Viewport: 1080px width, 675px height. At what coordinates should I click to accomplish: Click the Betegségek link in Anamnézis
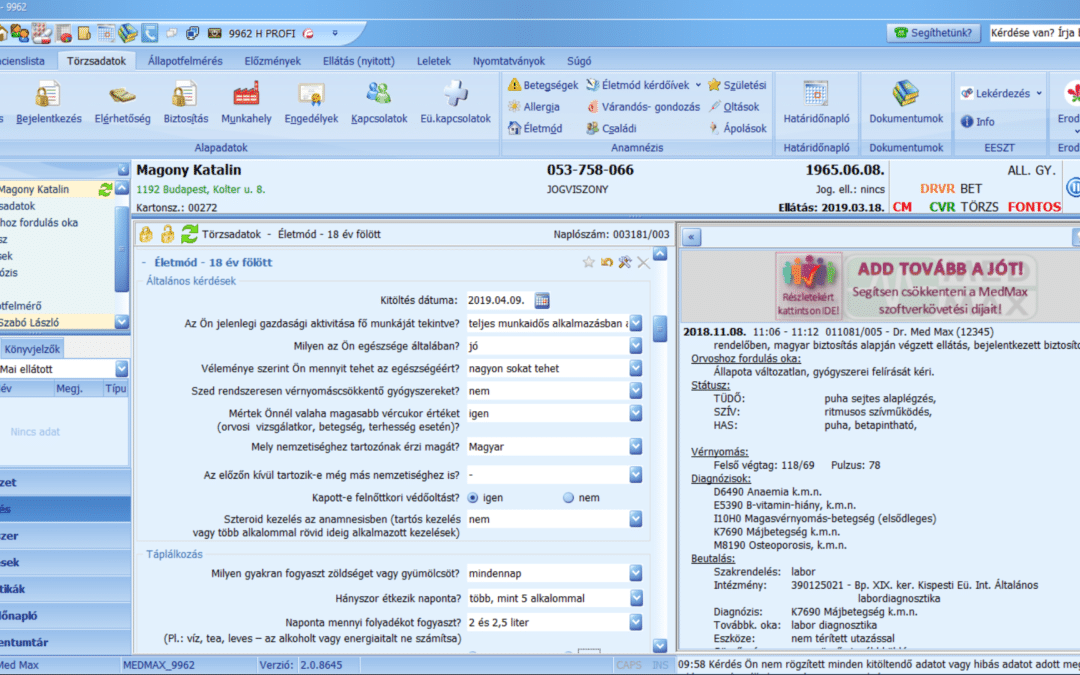[543, 85]
